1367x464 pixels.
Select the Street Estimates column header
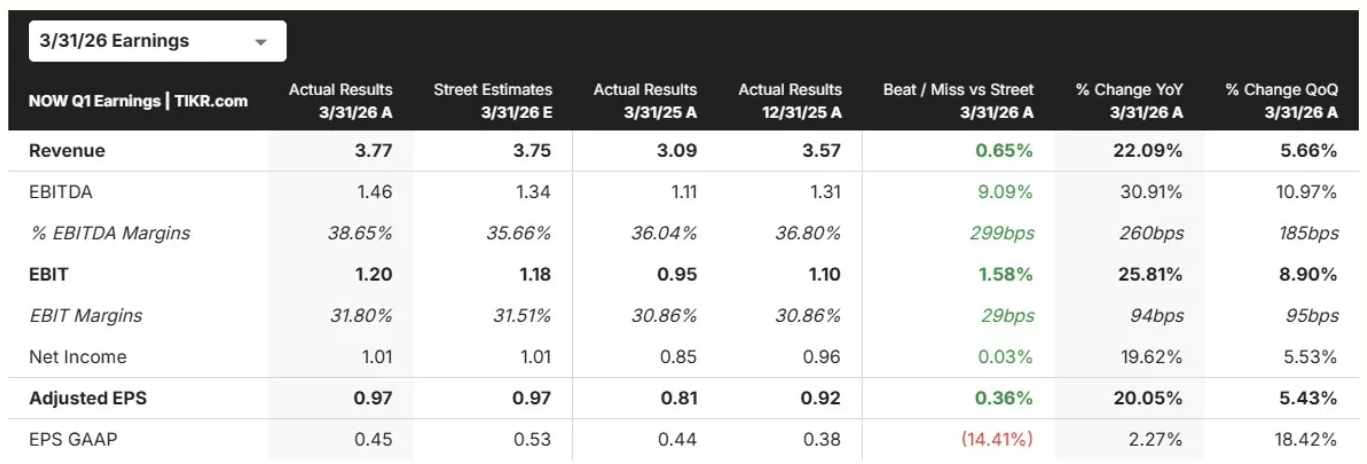[x=493, y=101]
